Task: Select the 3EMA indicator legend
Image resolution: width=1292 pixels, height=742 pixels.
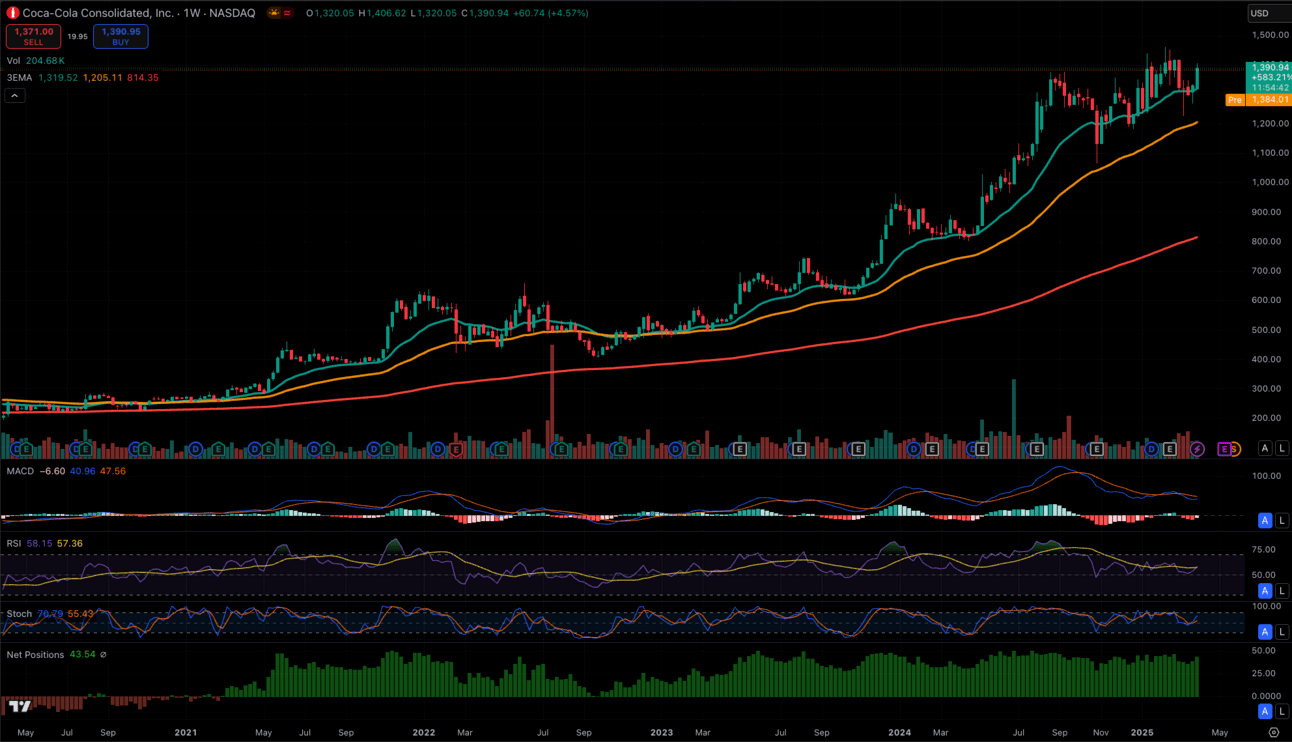Action: (19, 77)
